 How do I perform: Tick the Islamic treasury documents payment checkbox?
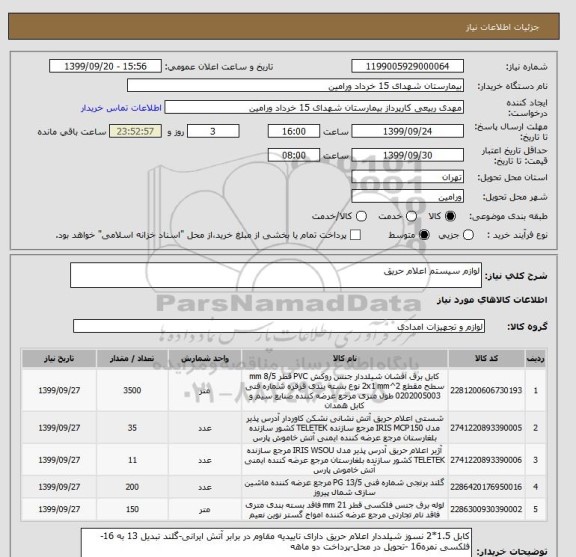pyautogui.click(x=355, y=235)
